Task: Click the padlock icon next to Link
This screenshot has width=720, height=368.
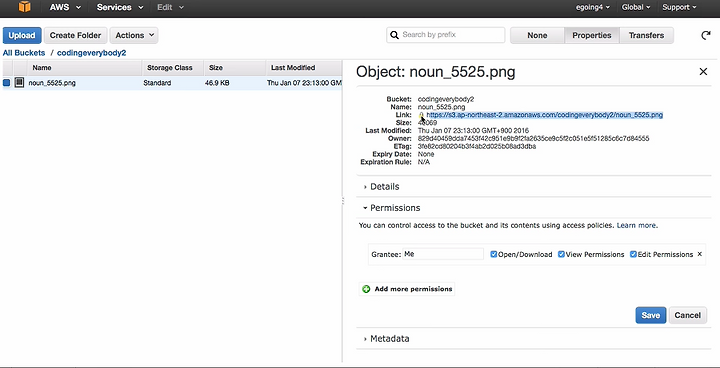Action: pos(421,115)
